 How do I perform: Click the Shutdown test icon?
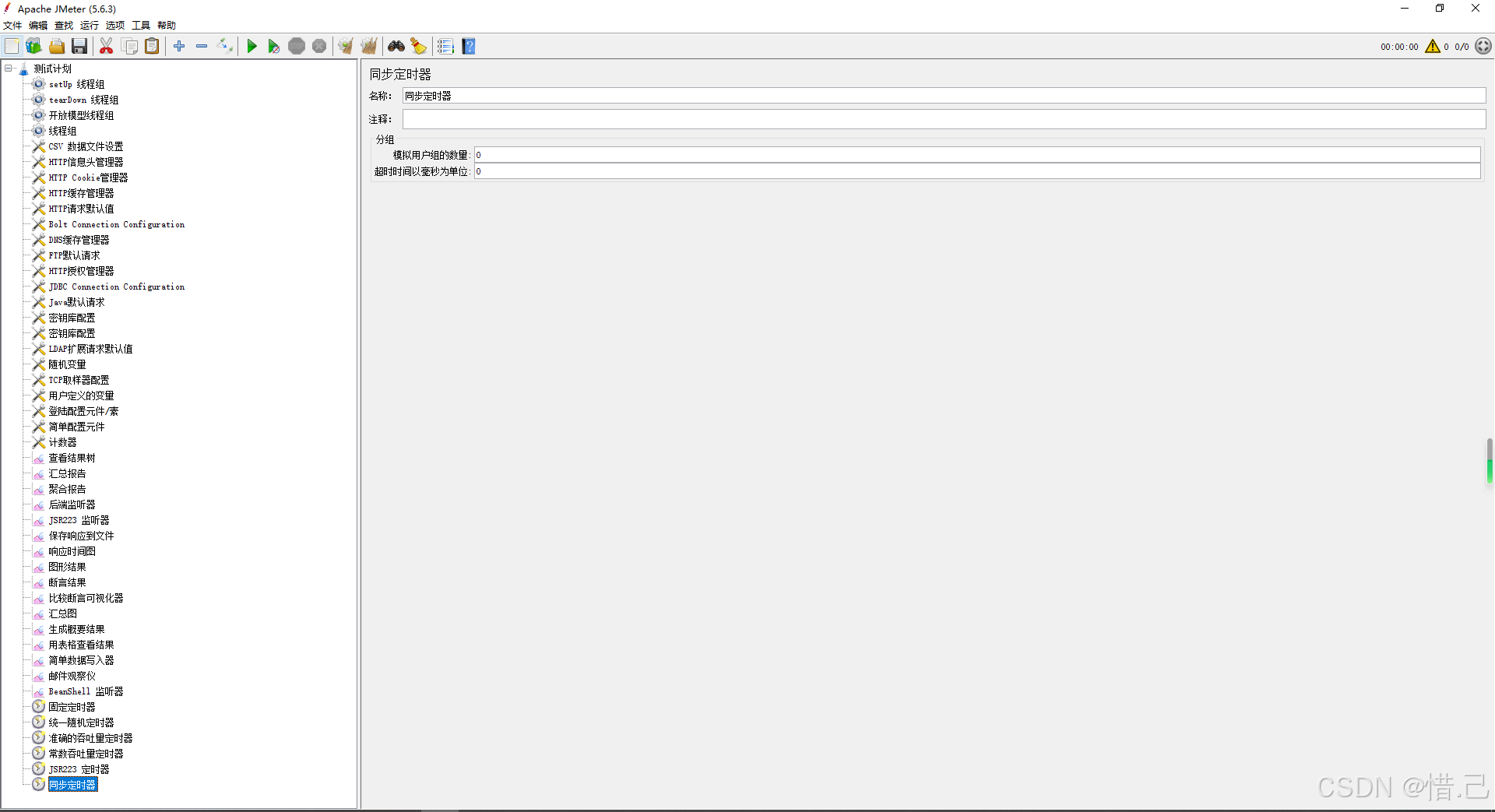319,47
